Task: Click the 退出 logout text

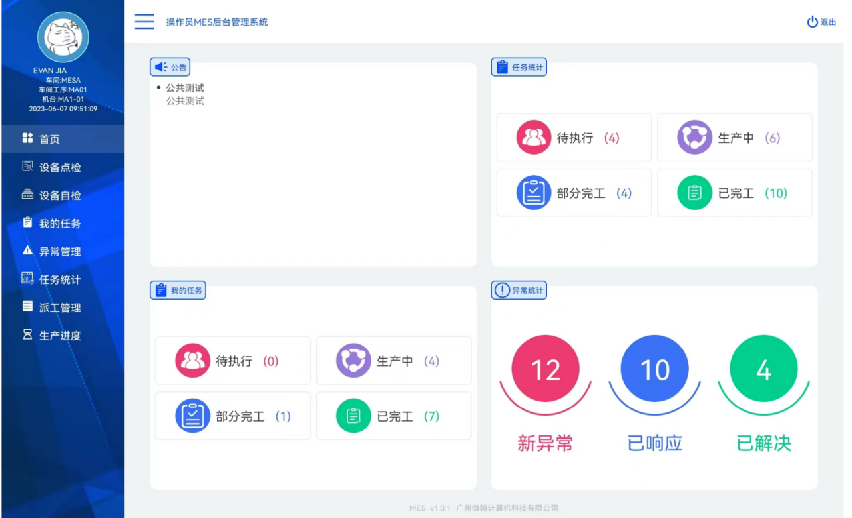Action: pos(828,22)
